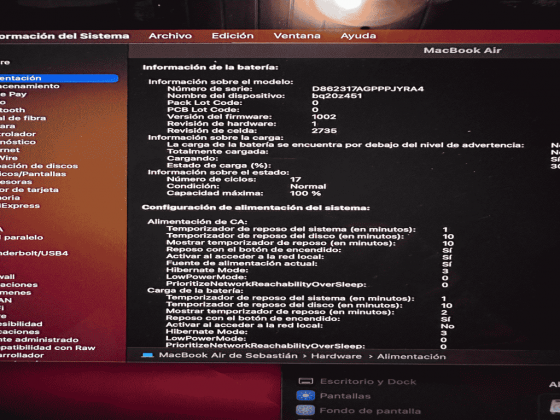Open the Edición menu

[232, 36]
